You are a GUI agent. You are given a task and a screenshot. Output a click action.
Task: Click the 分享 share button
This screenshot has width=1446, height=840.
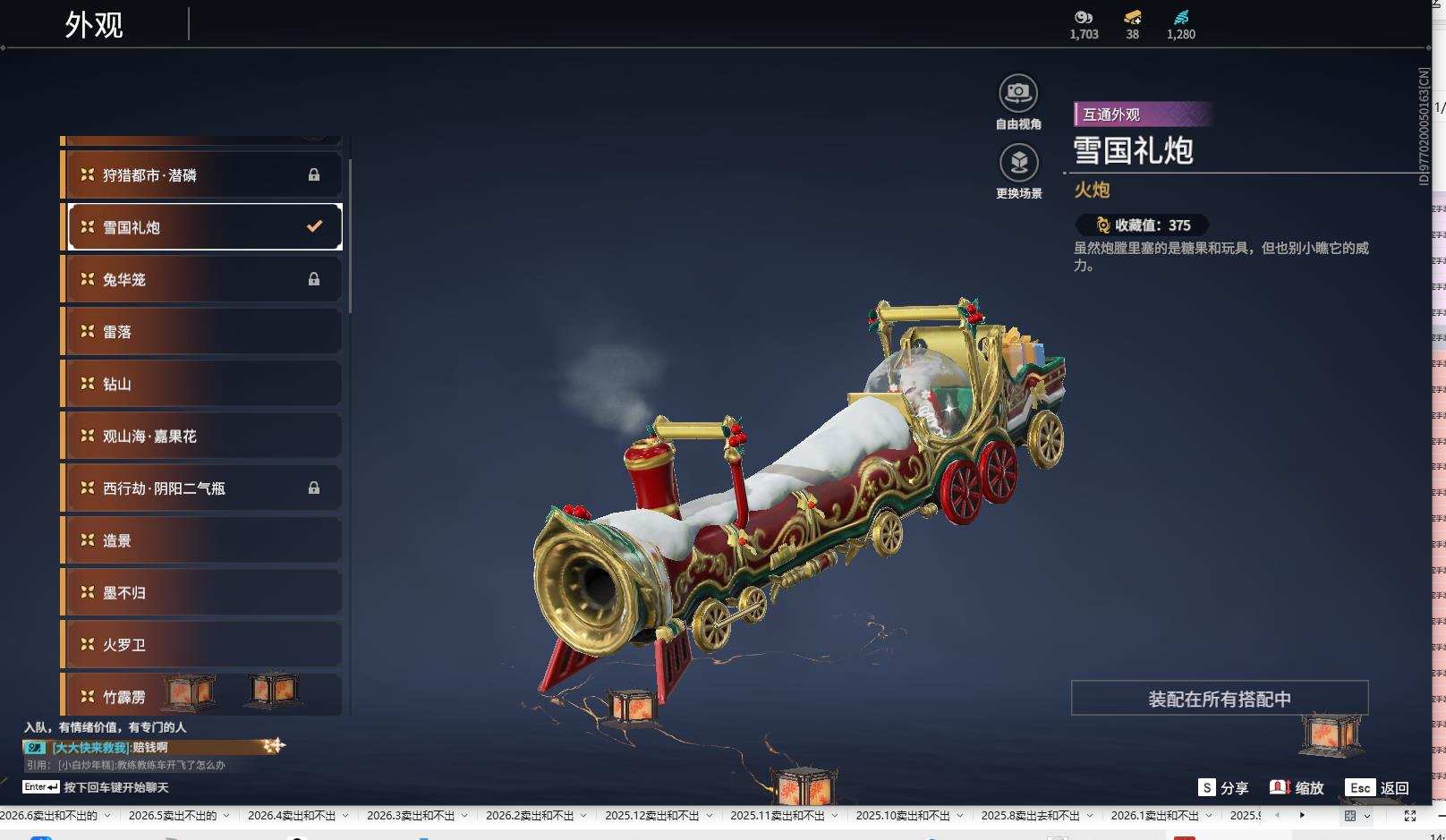point(1234,788)
